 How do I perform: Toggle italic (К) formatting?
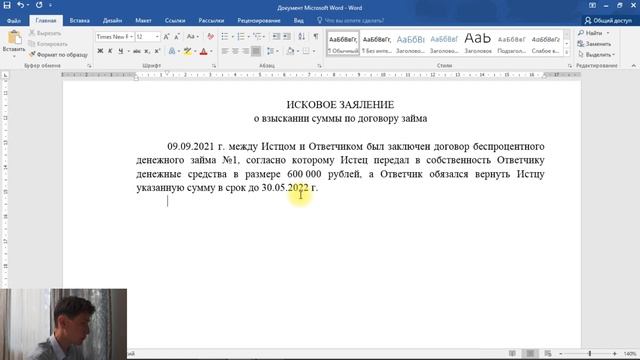tap(110, 51)
